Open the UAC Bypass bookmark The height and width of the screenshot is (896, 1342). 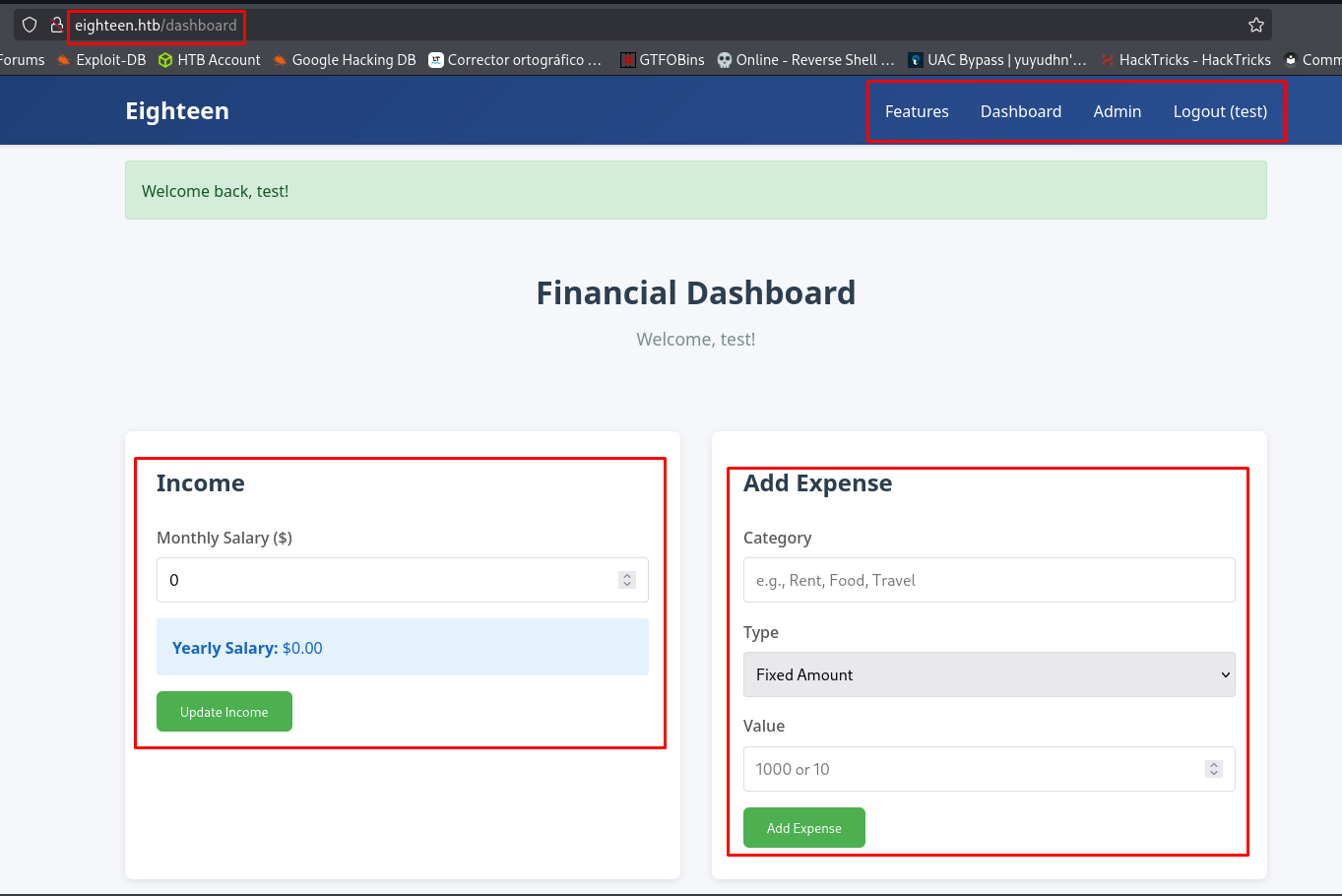(996, 60)
